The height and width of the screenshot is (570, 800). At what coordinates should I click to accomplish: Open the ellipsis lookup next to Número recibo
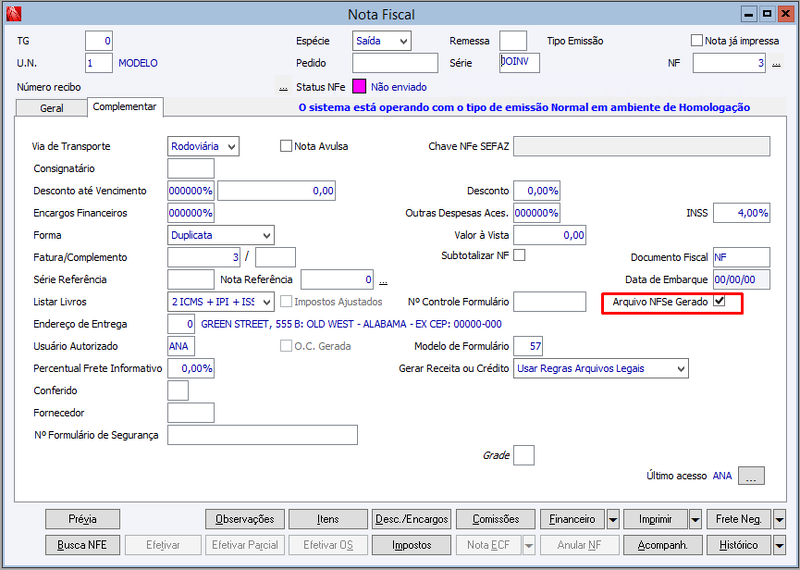point(283,88)
